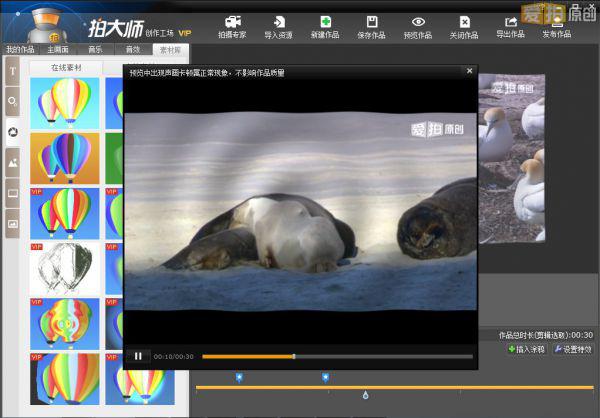600x418 pixels.
Task: Open 预览作品 eye preview icon
Action: [x=418, y=28]
